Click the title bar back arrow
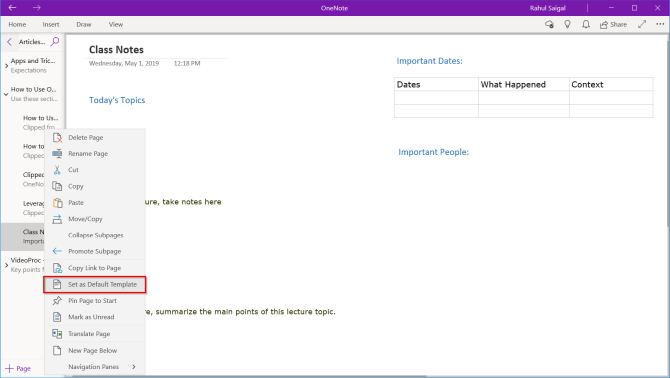 coord(12,8)
